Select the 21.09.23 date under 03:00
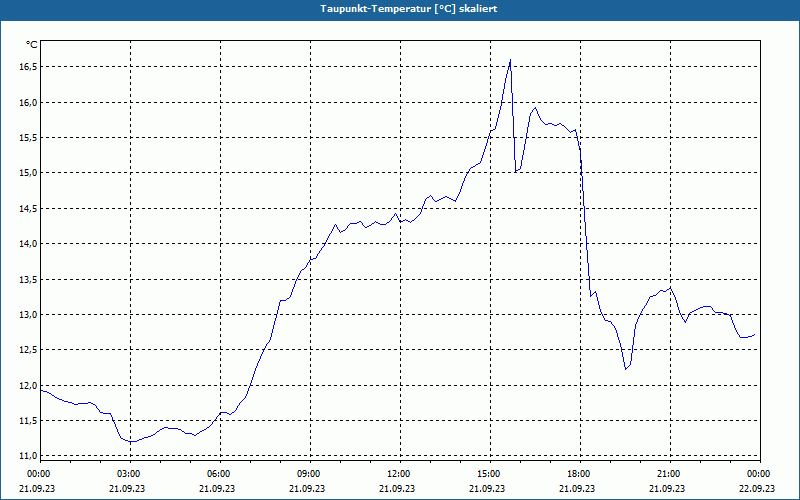Screen dimensions: 800x500 click(128, 488)
